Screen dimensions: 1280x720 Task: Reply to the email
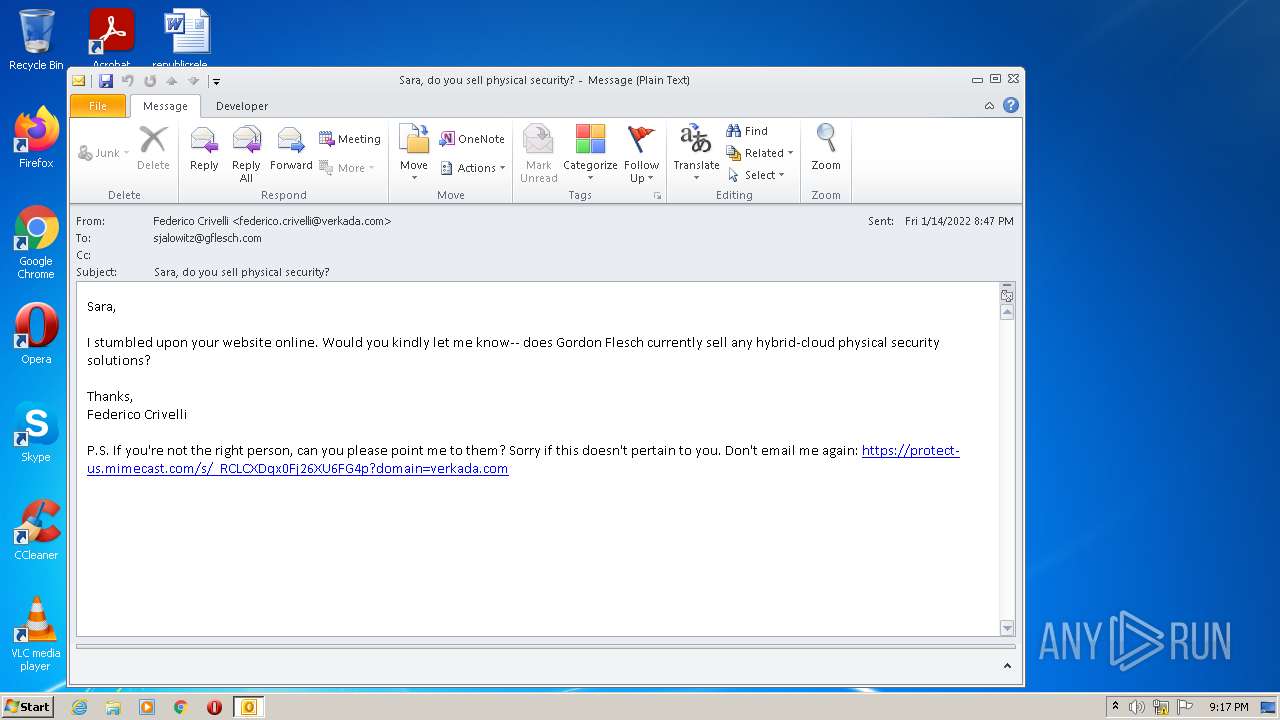coord(204,148)
